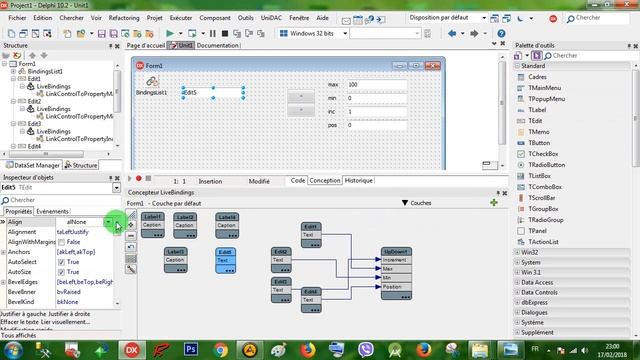
Task: Open Viber from the Windows taskbar
Action: click(366, 350)
